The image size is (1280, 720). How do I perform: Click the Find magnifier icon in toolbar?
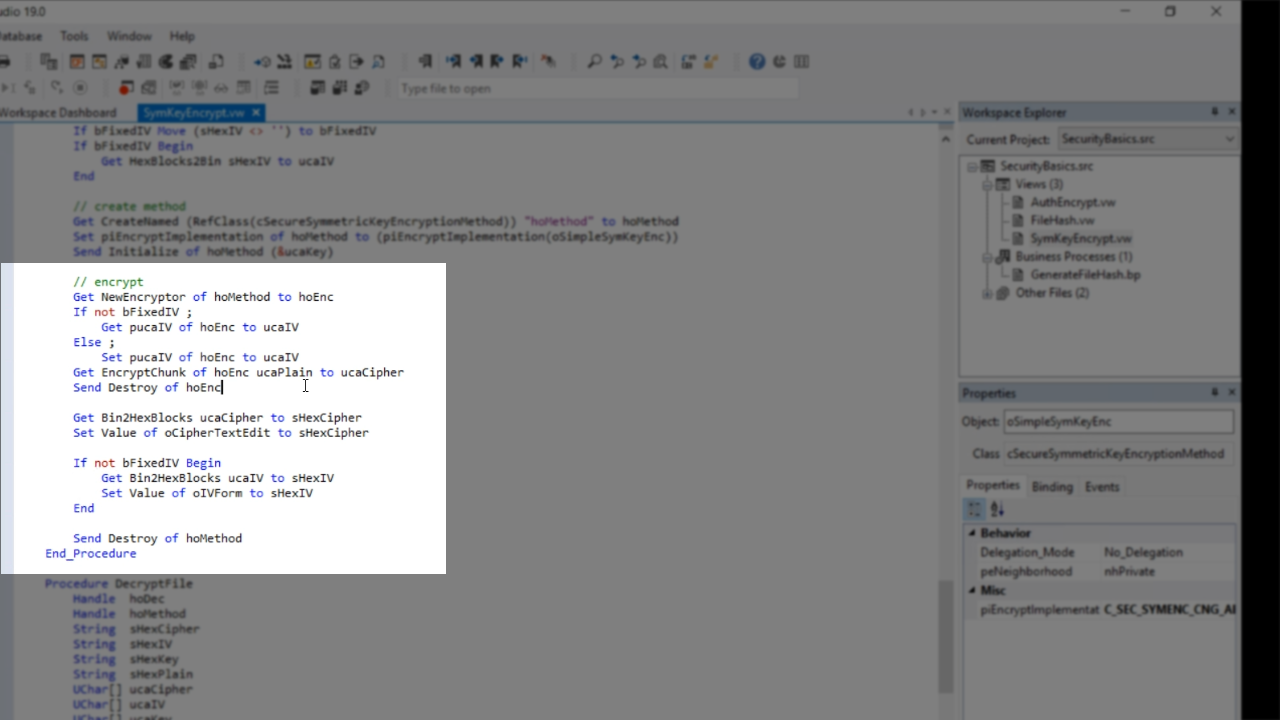point(594,62)
